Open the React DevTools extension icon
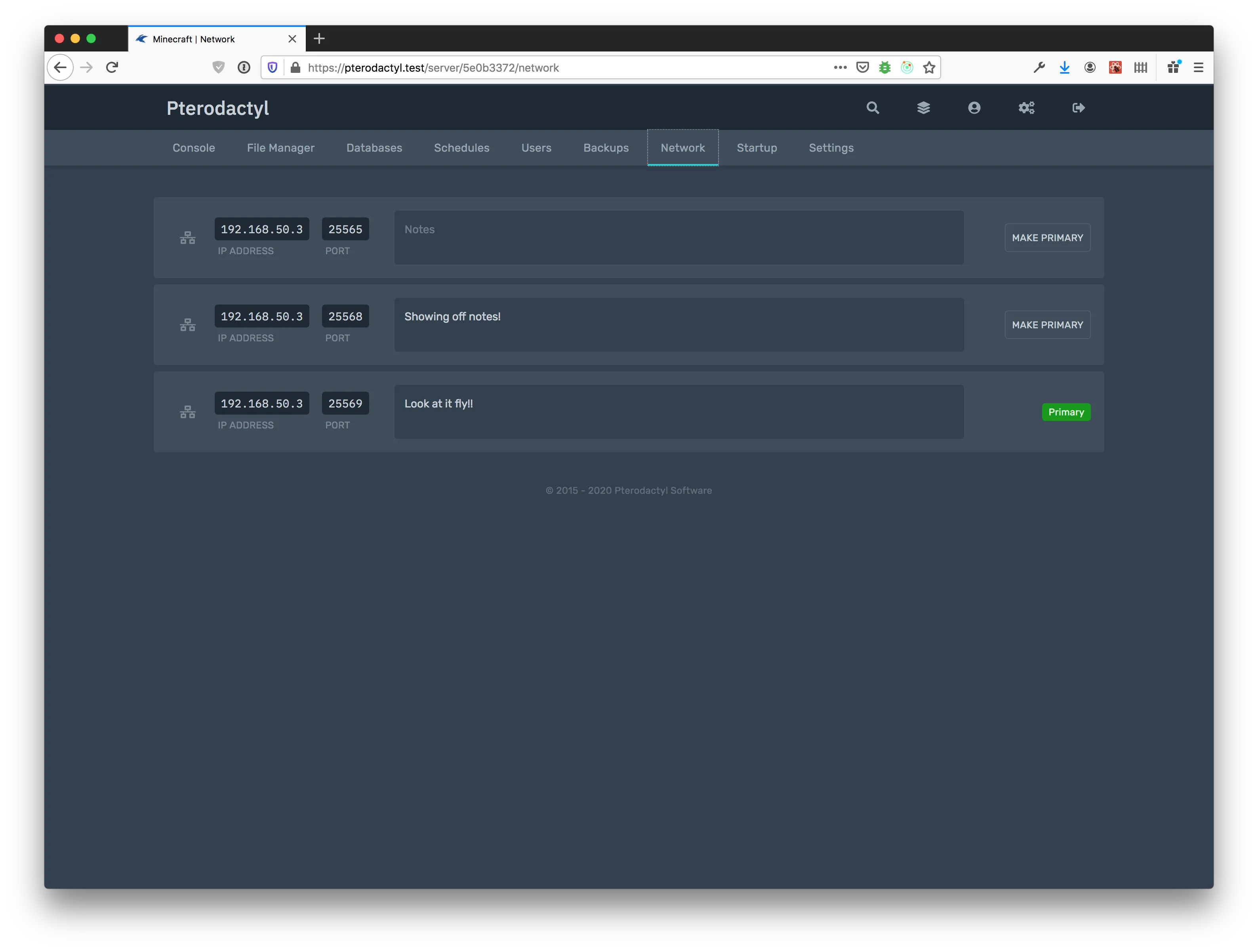 [1115, 67]
